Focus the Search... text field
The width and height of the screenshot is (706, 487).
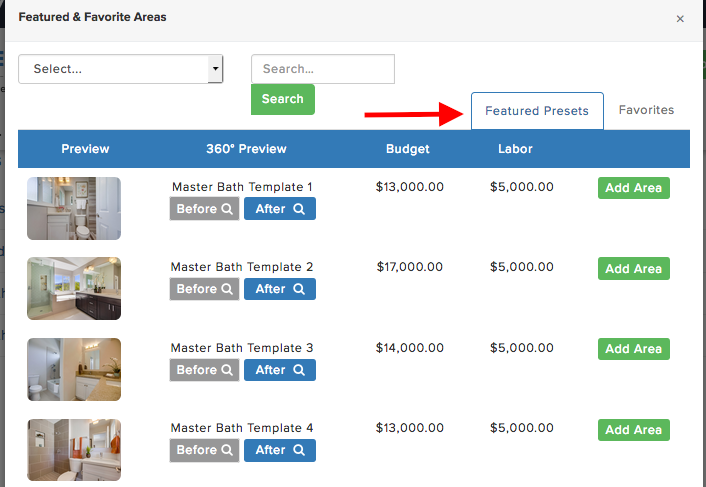[x=322, y=69]
